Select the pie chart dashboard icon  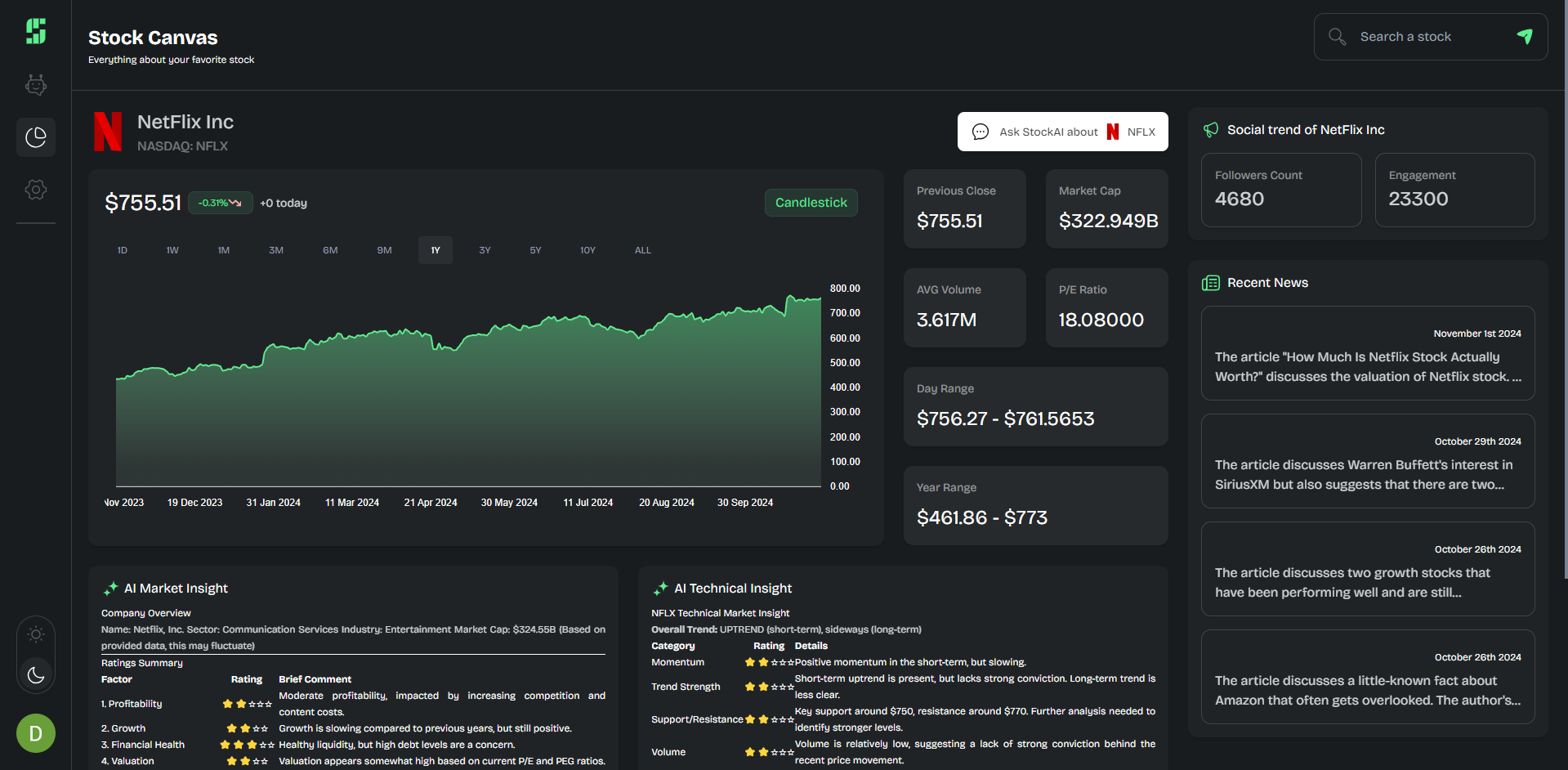pyautogui.click(x=36, y=137)
